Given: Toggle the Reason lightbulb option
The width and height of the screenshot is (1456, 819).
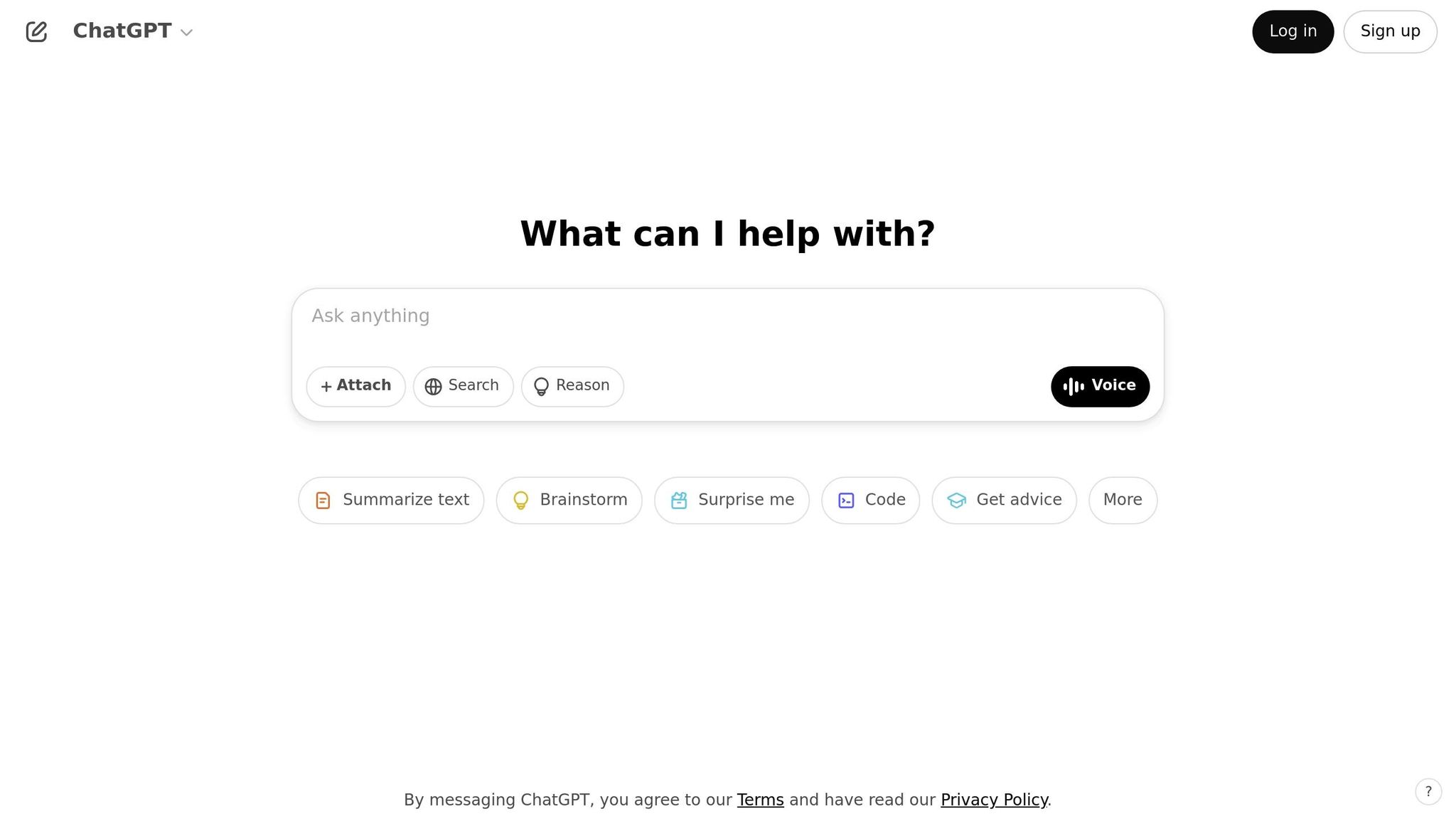Looking at the screenshot, I should point(572,386).
